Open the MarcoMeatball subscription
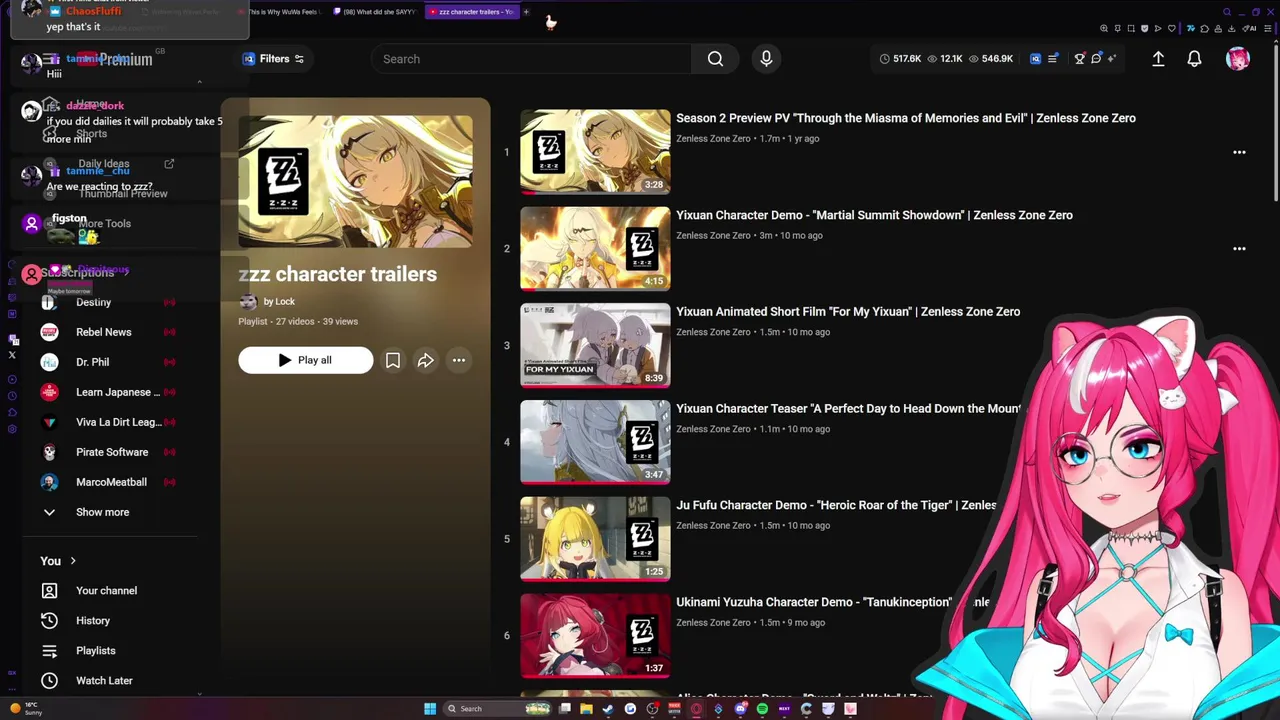 [x=111, y=482]
